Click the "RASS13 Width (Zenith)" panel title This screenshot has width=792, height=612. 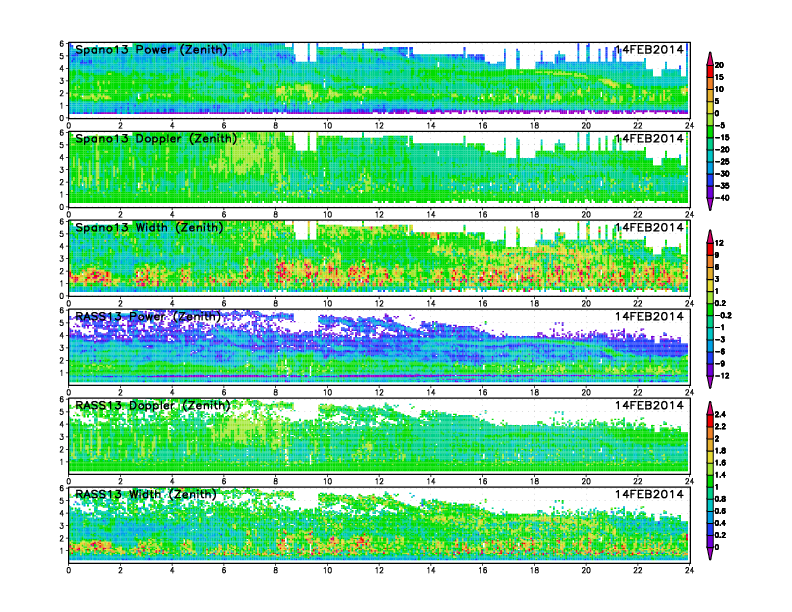point(145,494)
